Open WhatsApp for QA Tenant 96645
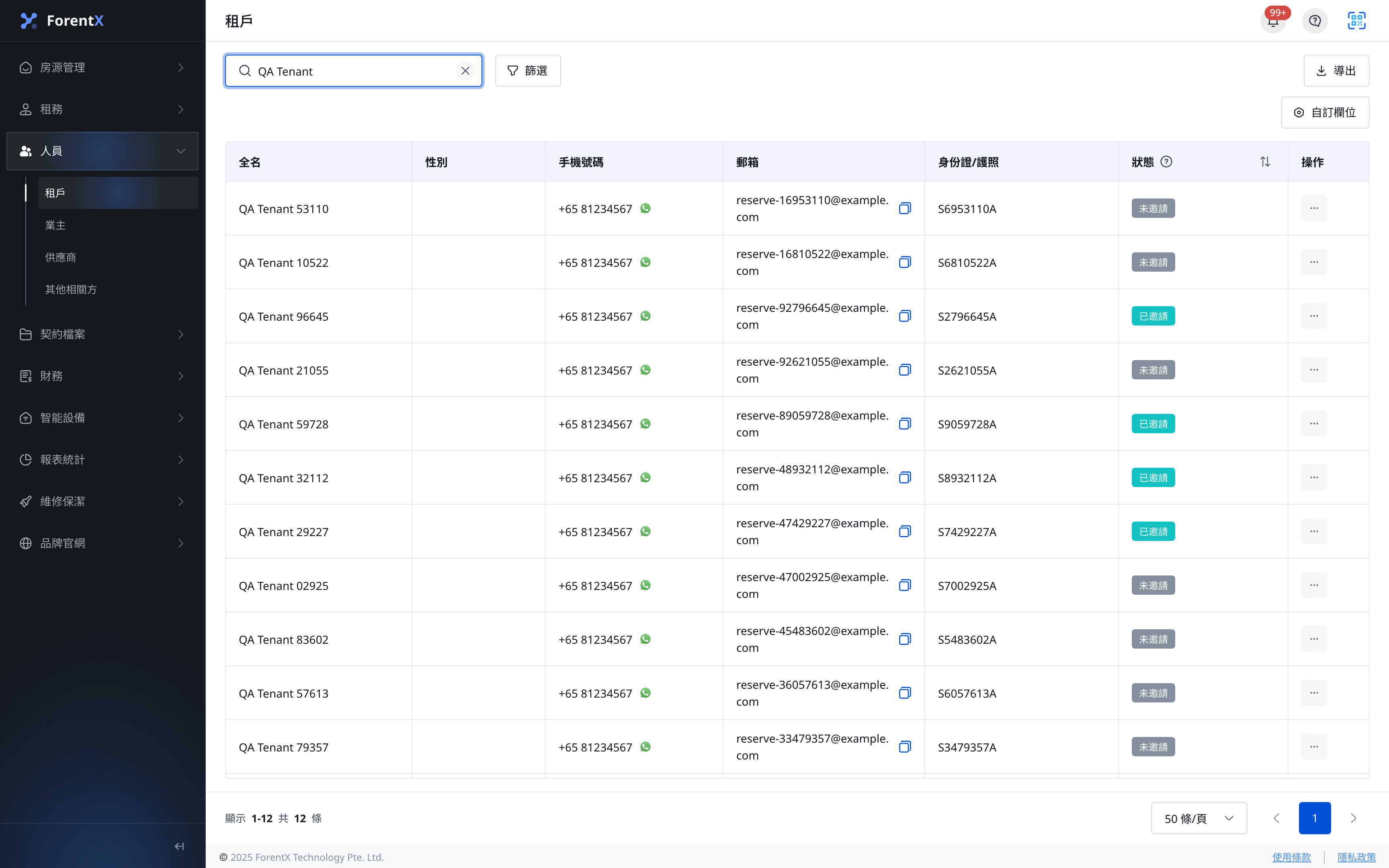Viewport: 1389px width, 868px height. click(x=645, y=316)
